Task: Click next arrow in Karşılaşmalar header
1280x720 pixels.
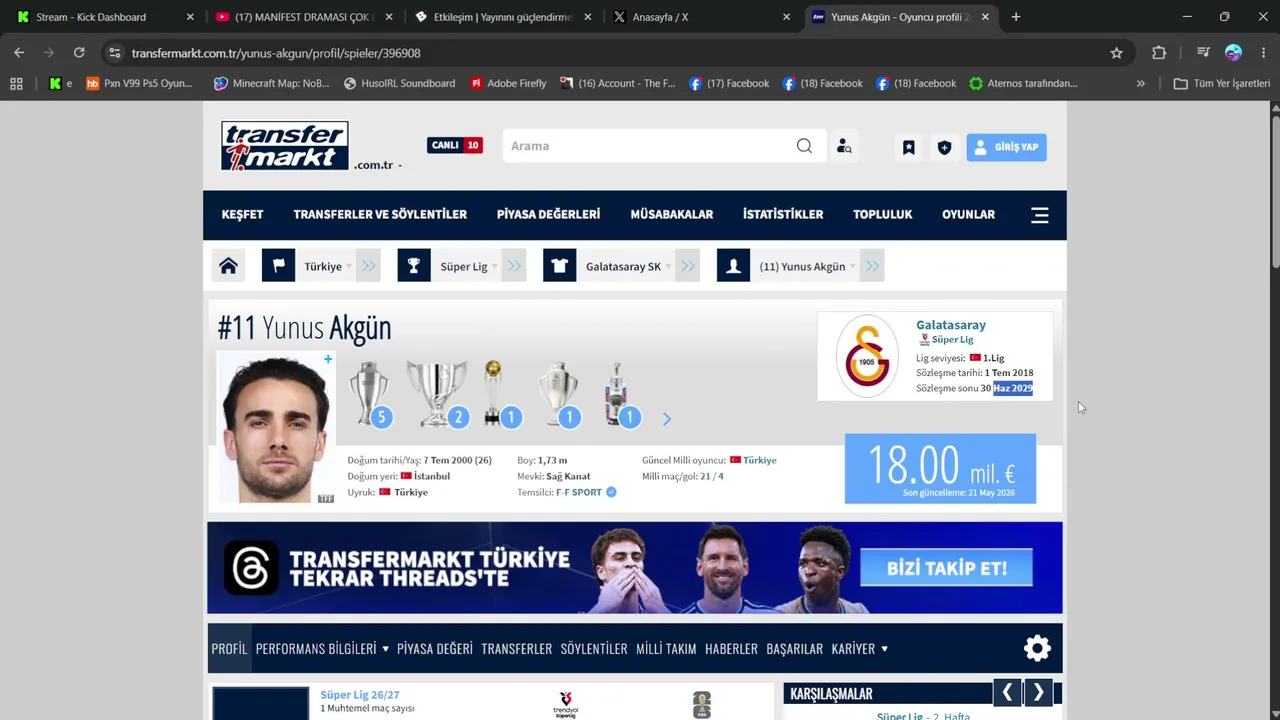Action: tap(1038, 692)
